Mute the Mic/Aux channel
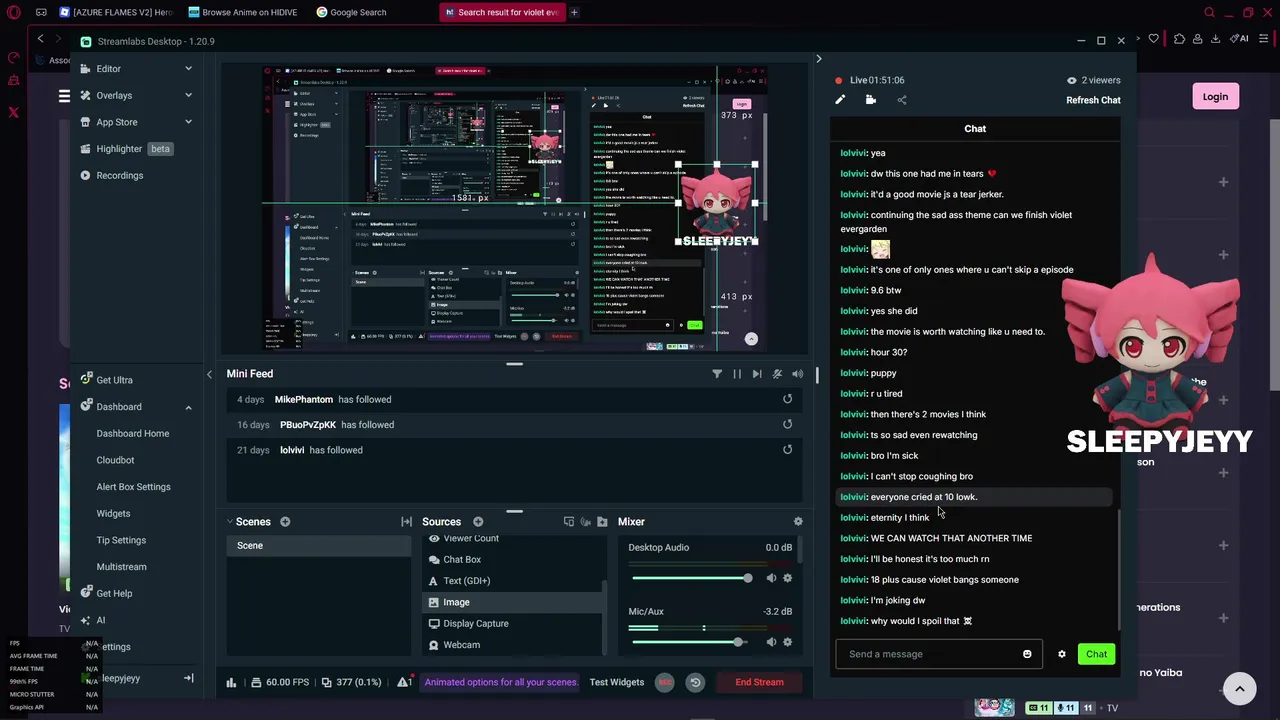The width and height of the screenshot is (1280, 720). (x=771, y=642)
